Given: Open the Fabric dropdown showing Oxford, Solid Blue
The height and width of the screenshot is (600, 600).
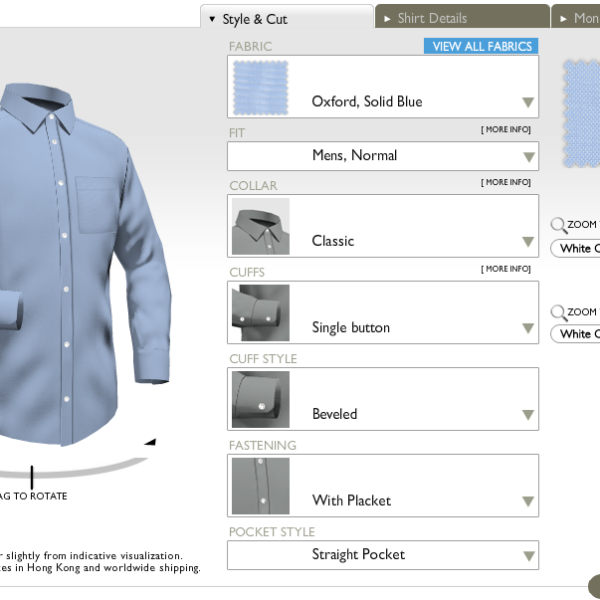Looking at the screenshot, I should click(x=383, y=87).
